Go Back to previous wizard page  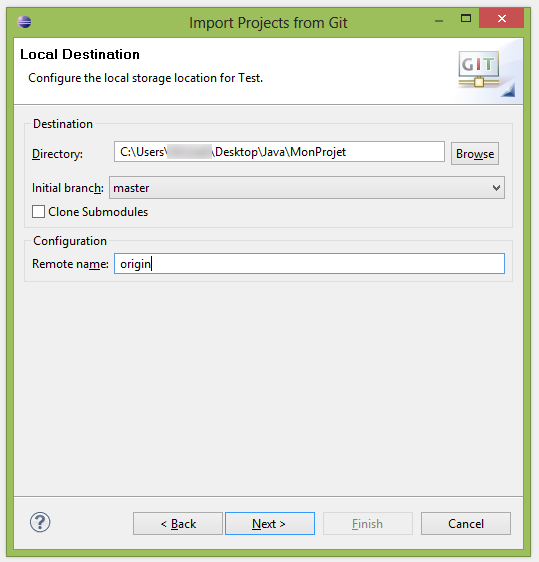tap(178, 524)
